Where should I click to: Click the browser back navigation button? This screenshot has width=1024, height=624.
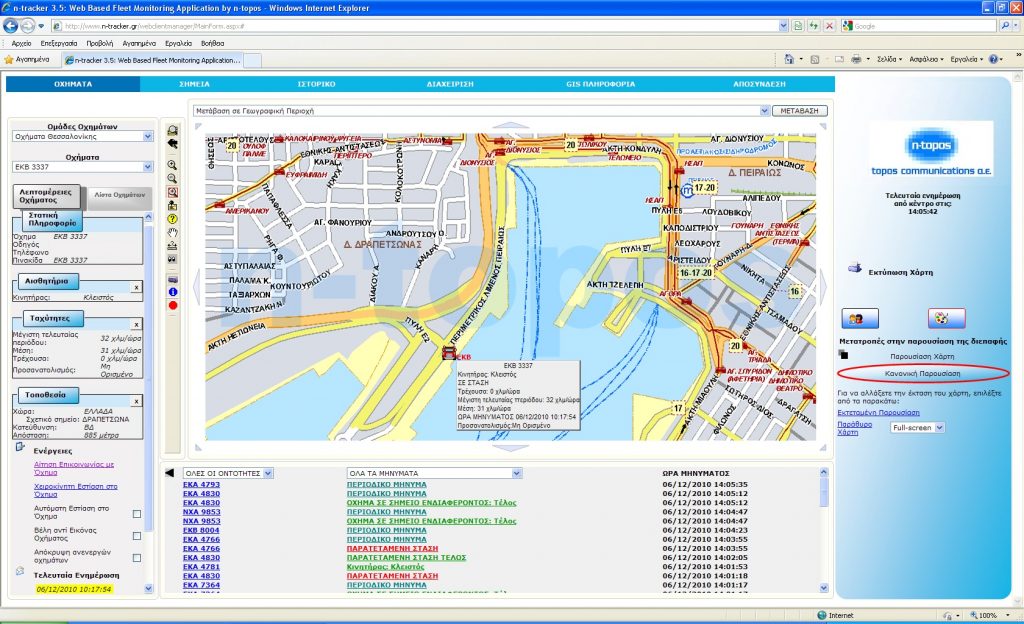[x=10, y=25]
